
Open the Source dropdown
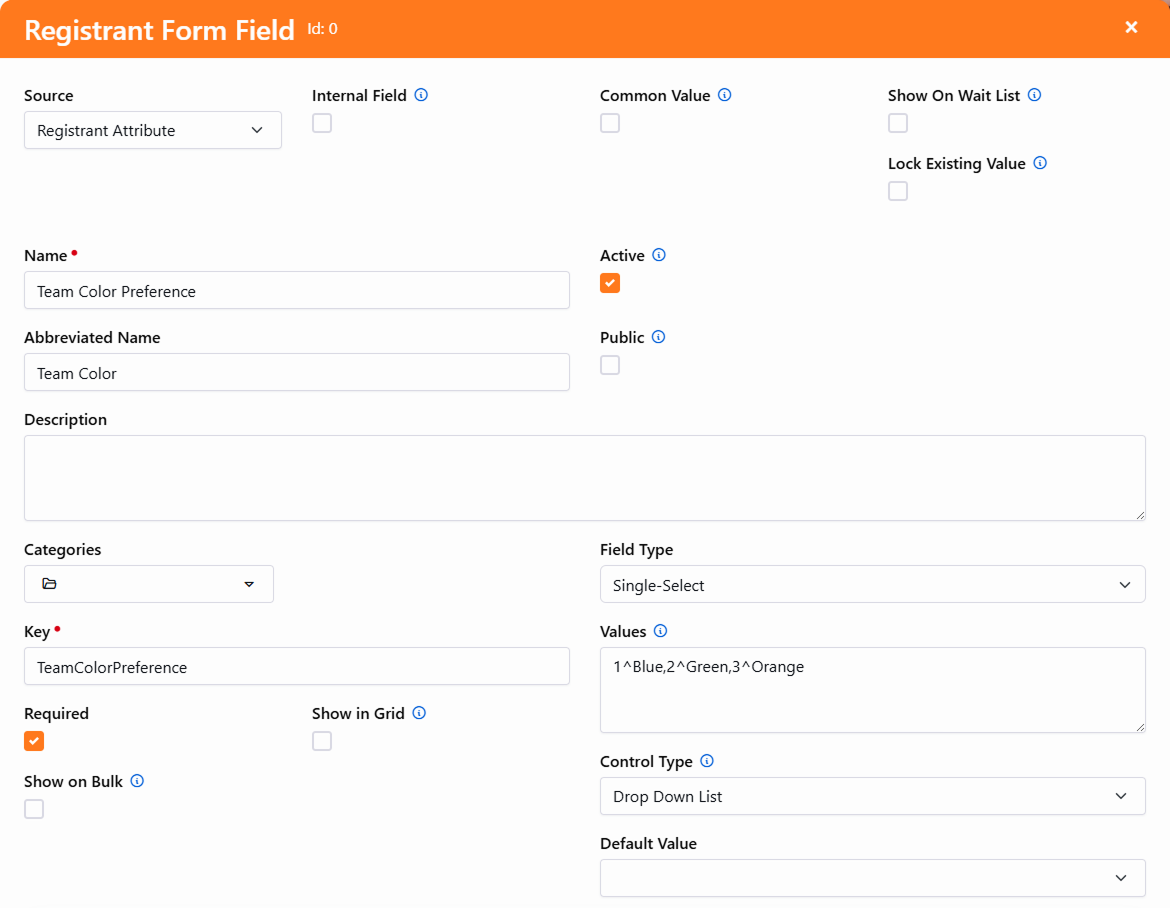point(152,130)
